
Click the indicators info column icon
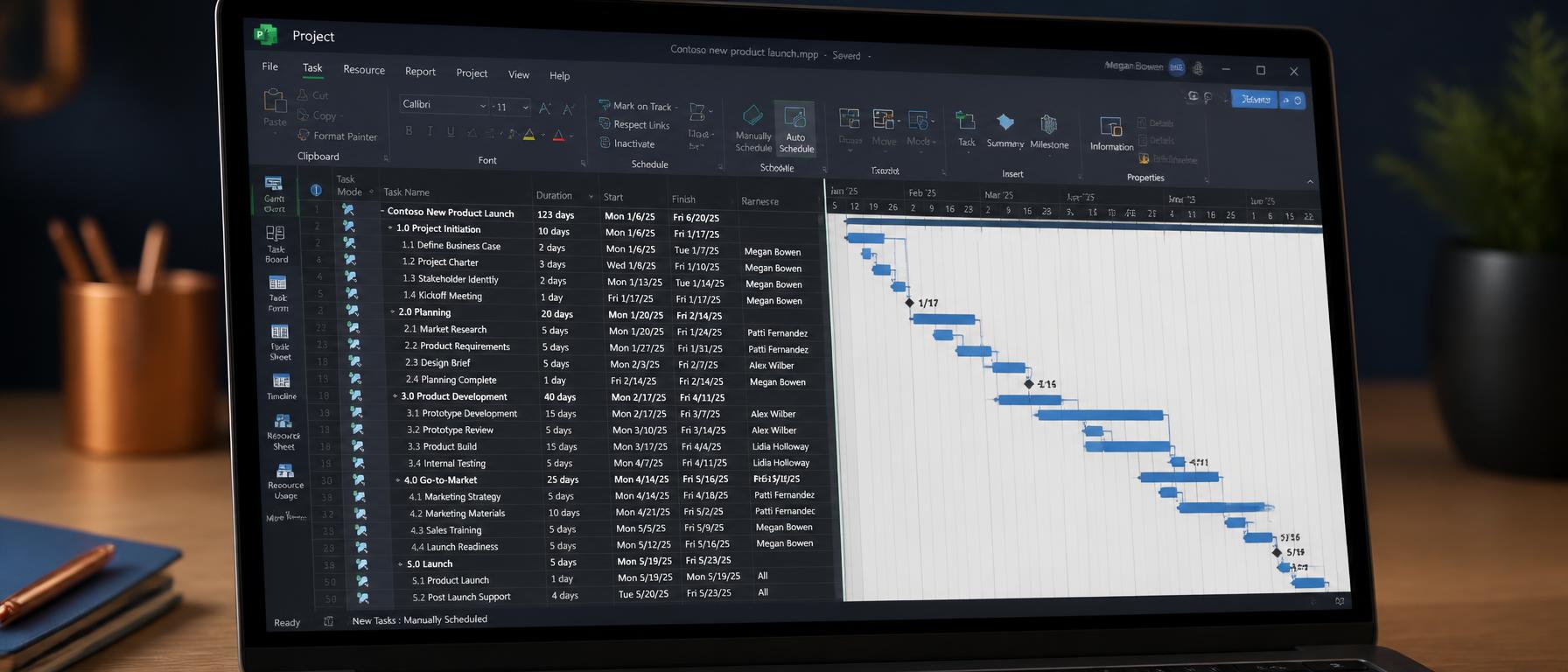click(x=316, y=190)
